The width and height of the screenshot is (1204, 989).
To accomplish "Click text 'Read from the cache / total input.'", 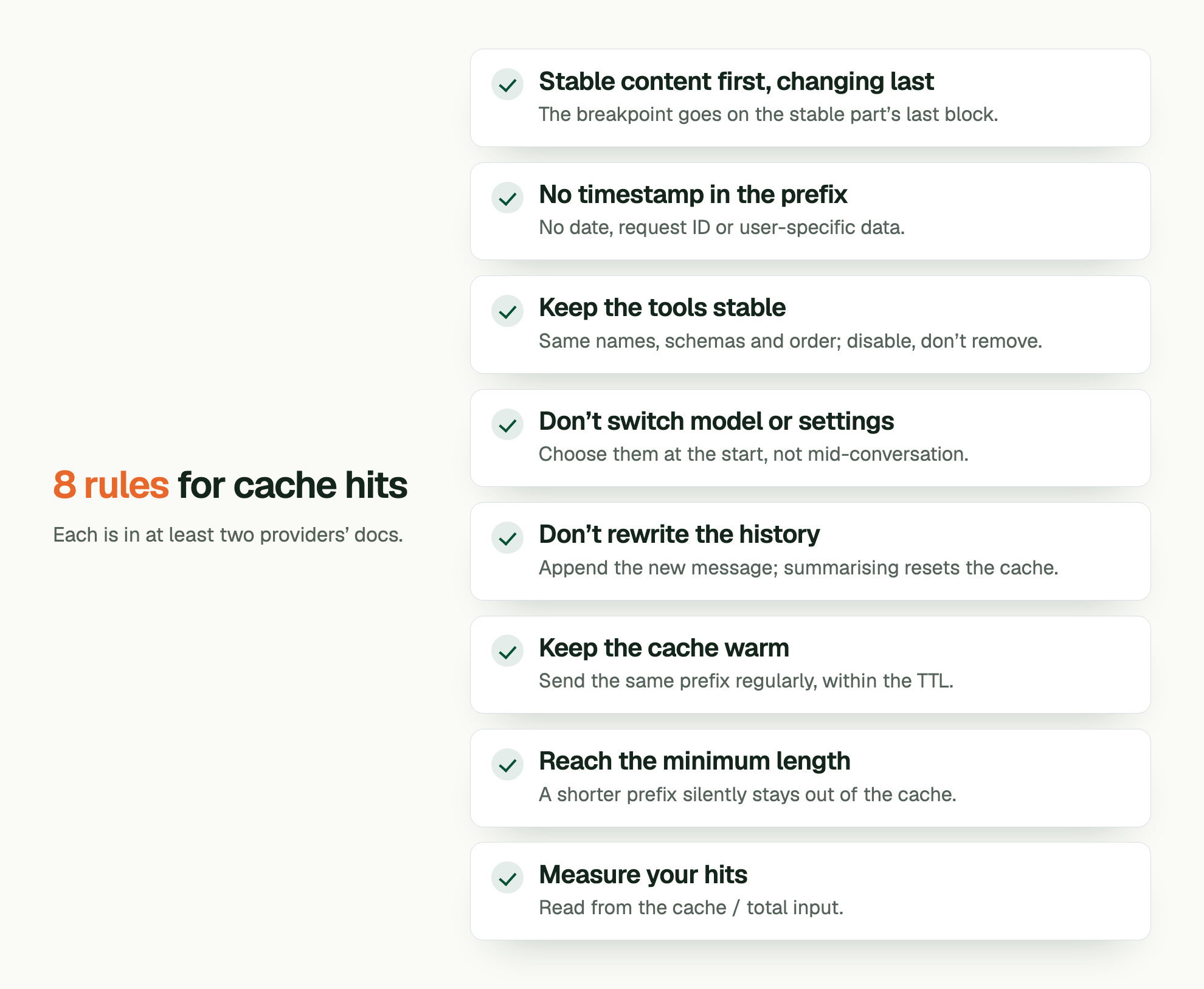I will pos(691,908).
